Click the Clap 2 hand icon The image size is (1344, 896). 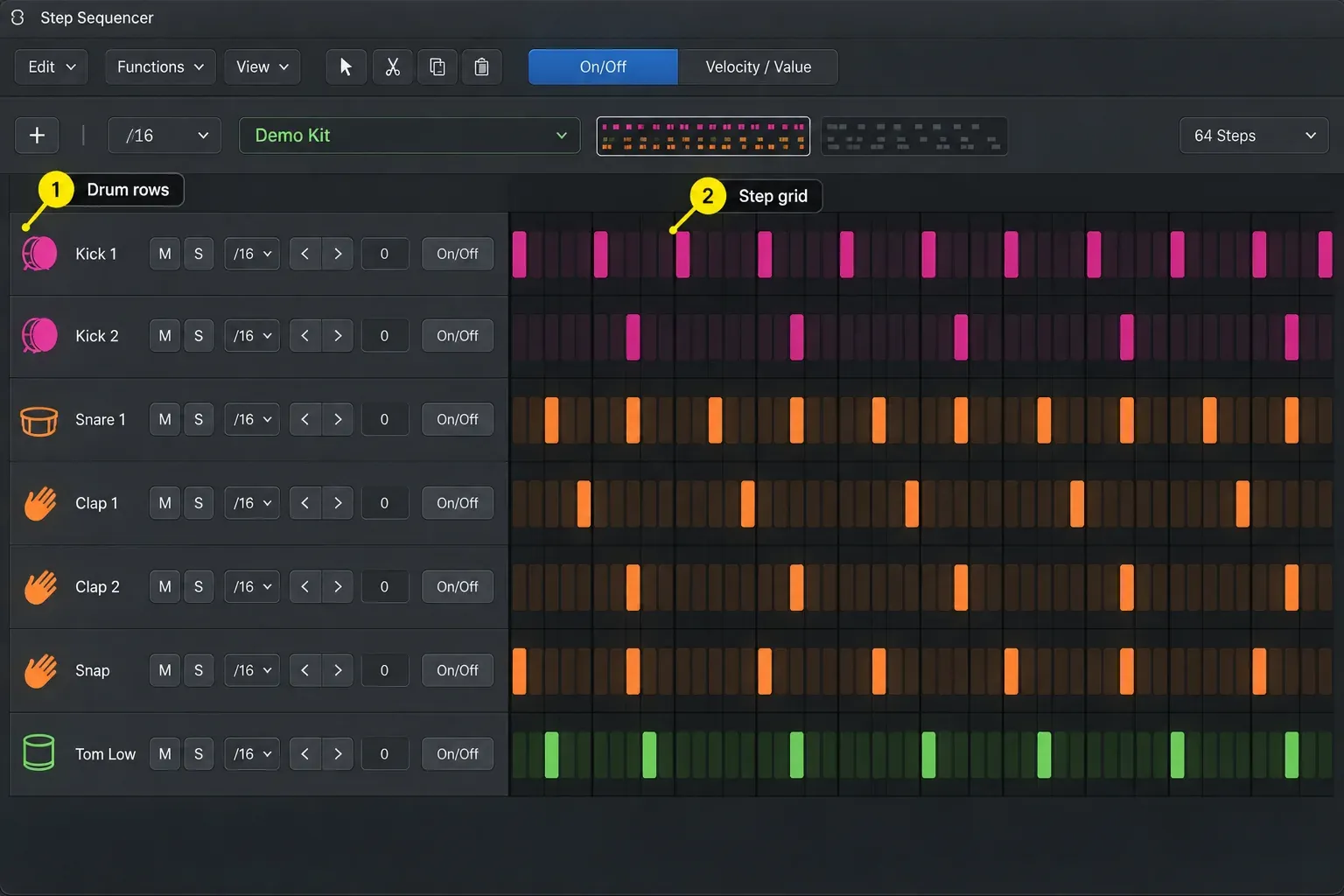tap(39, 587)
